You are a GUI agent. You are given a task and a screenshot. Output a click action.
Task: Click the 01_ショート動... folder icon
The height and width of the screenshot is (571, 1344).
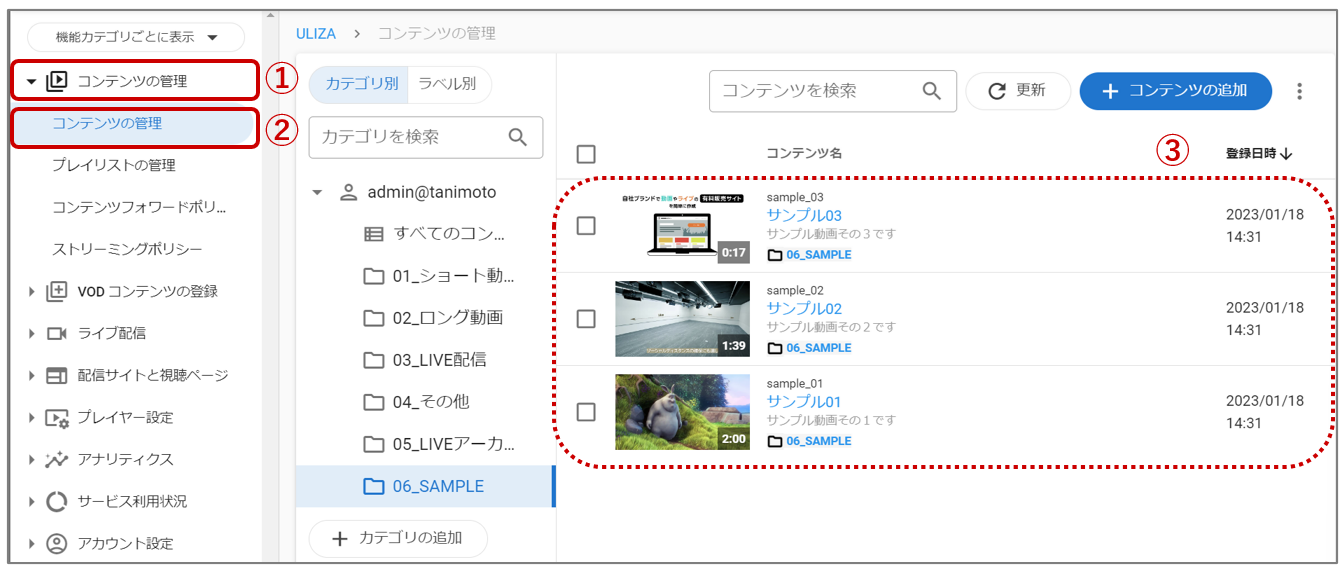[x=373, y=276]
